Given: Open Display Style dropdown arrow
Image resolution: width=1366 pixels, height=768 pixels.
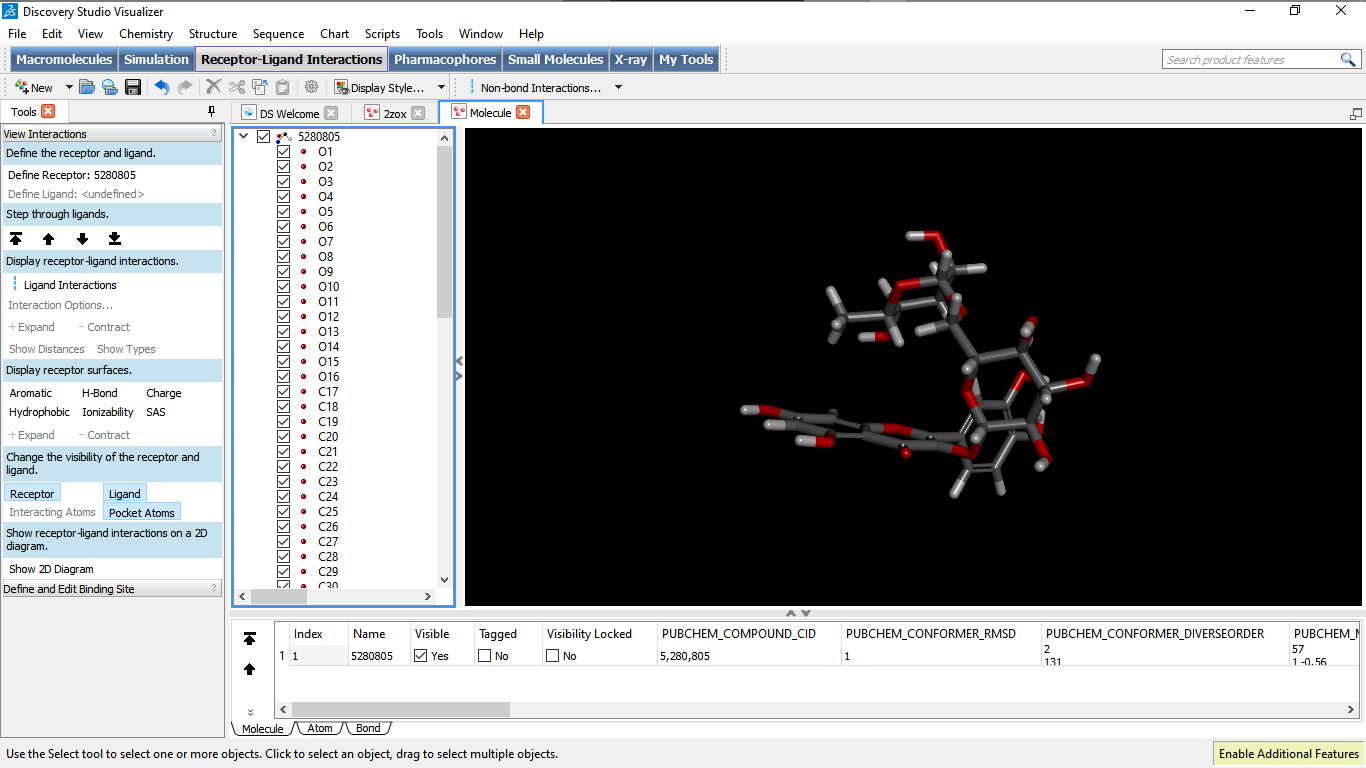Looking at the screenshot, I should click(x=441, y=87).
